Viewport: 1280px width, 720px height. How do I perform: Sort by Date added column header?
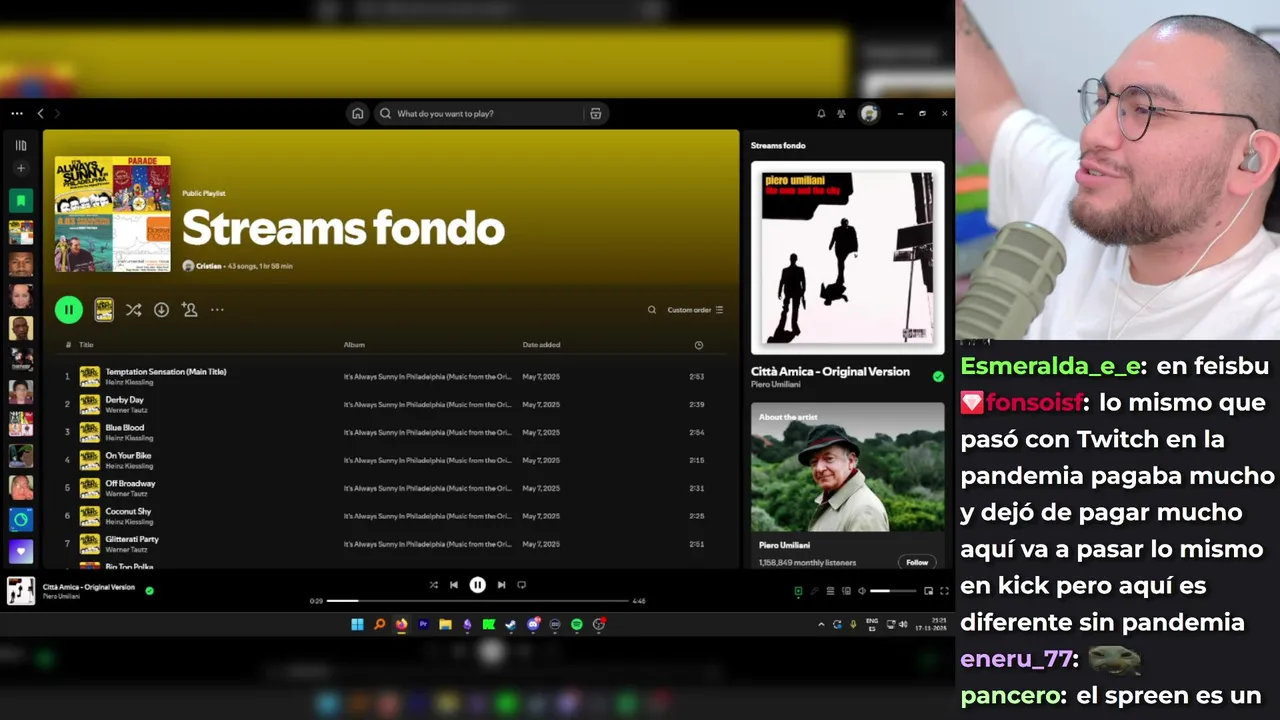point(541,345)
